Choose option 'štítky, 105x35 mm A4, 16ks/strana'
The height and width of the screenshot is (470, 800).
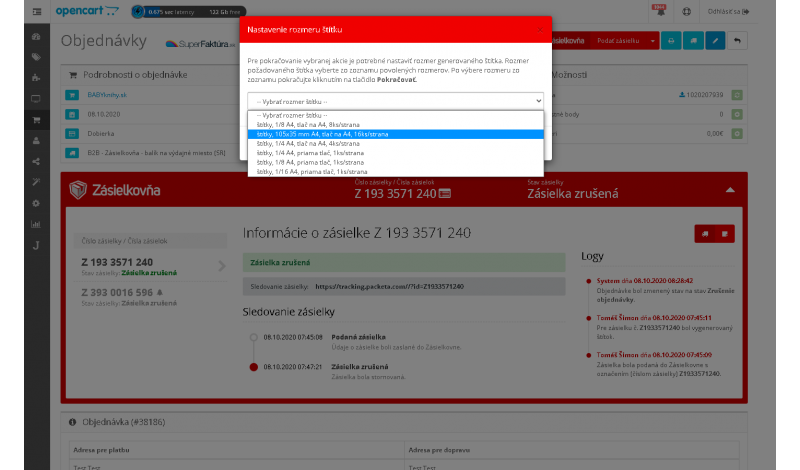[x=395, y=134]
